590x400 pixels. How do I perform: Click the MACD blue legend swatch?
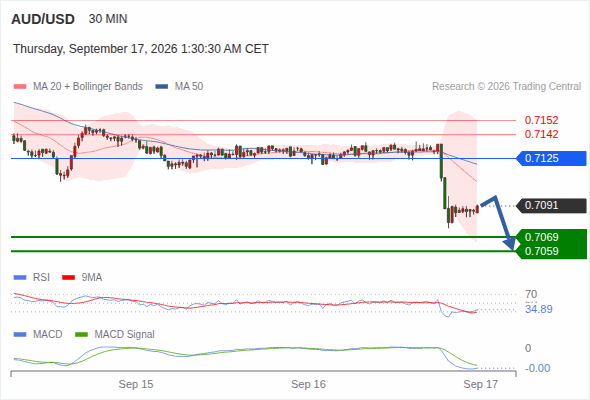point(20,335)
